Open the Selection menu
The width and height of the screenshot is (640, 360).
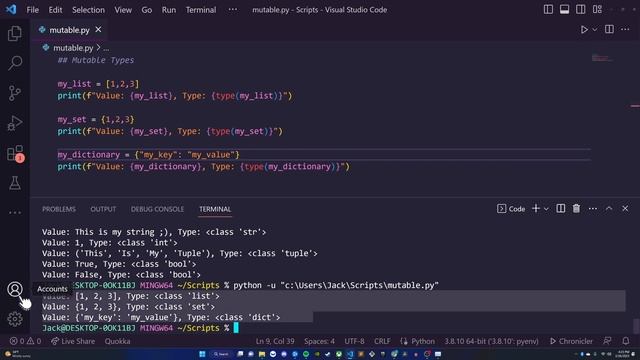(88, 10)
